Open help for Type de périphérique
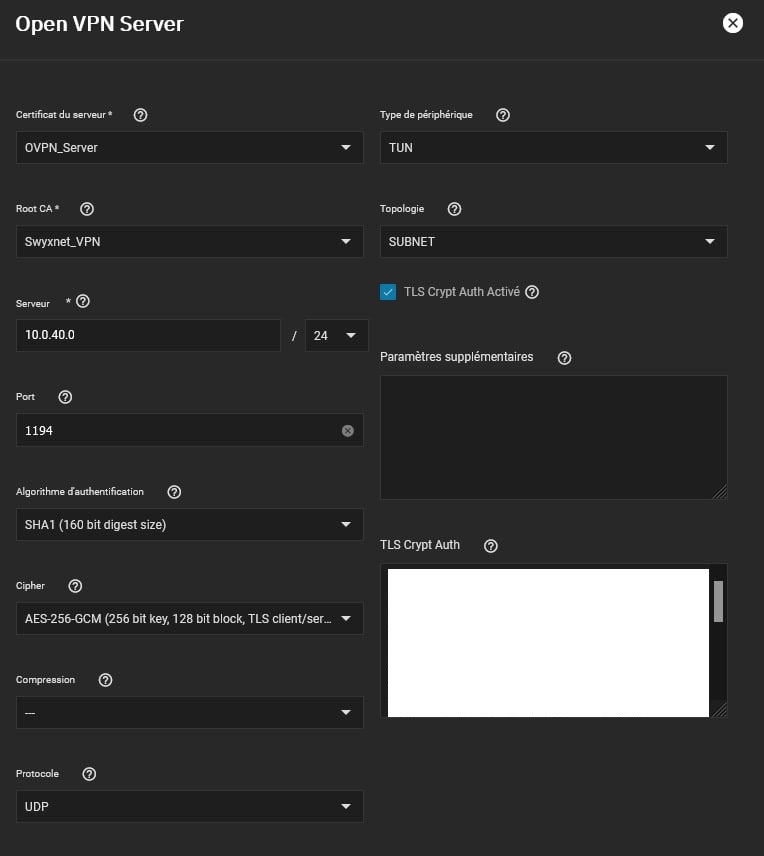This screenshot has width=764, height=856. coord(503,115)
